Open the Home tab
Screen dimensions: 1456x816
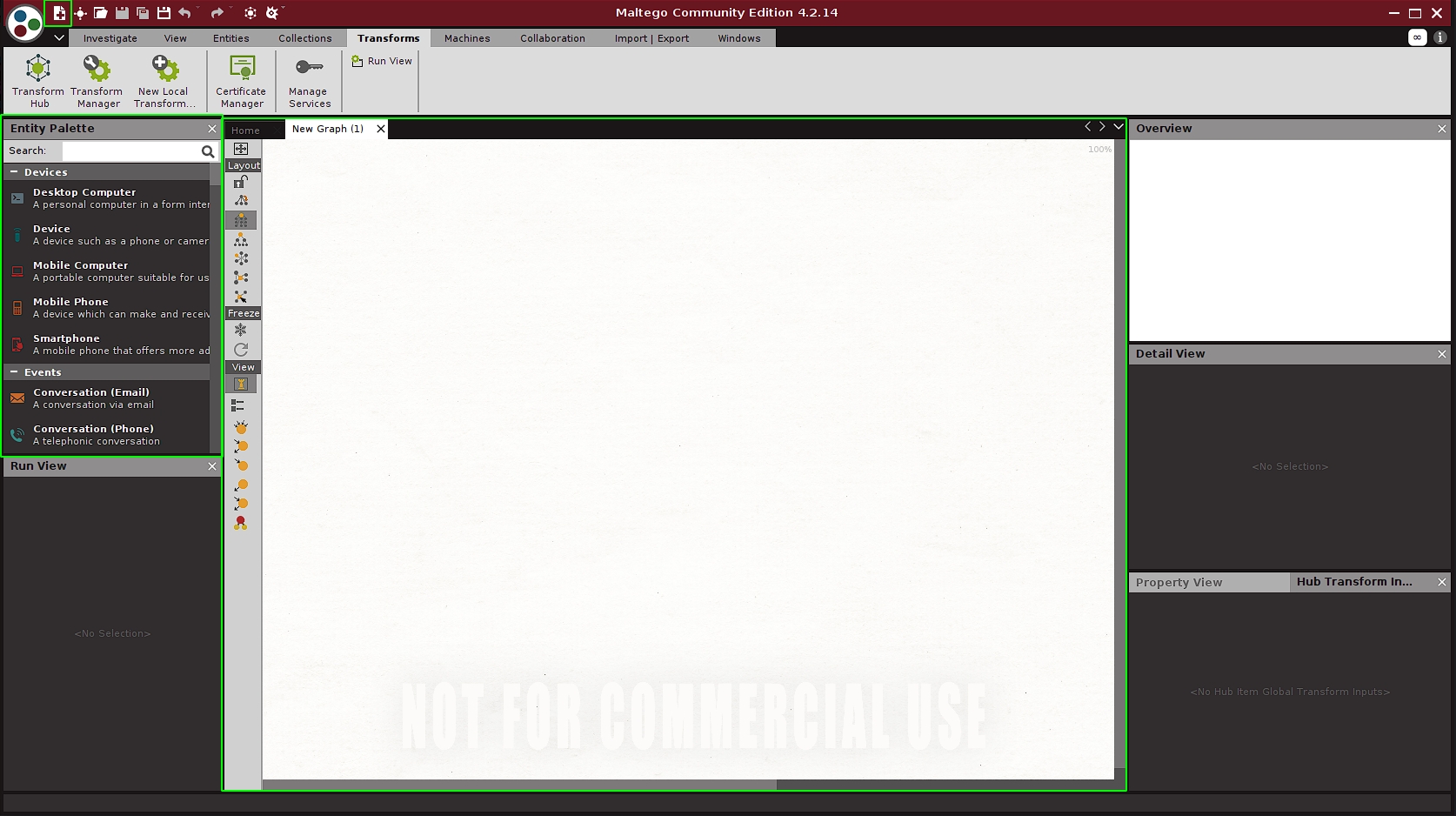pyautogui.click(x=245, y=130)
